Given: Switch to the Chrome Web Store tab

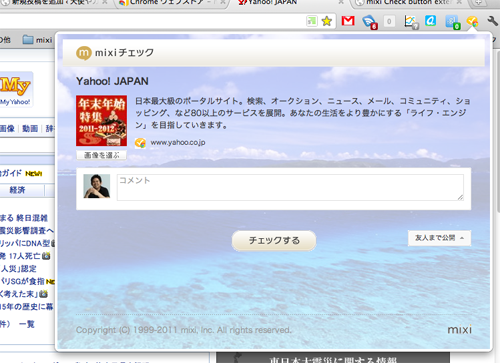Looking at the screenshot, I should [x=172, y=3].
